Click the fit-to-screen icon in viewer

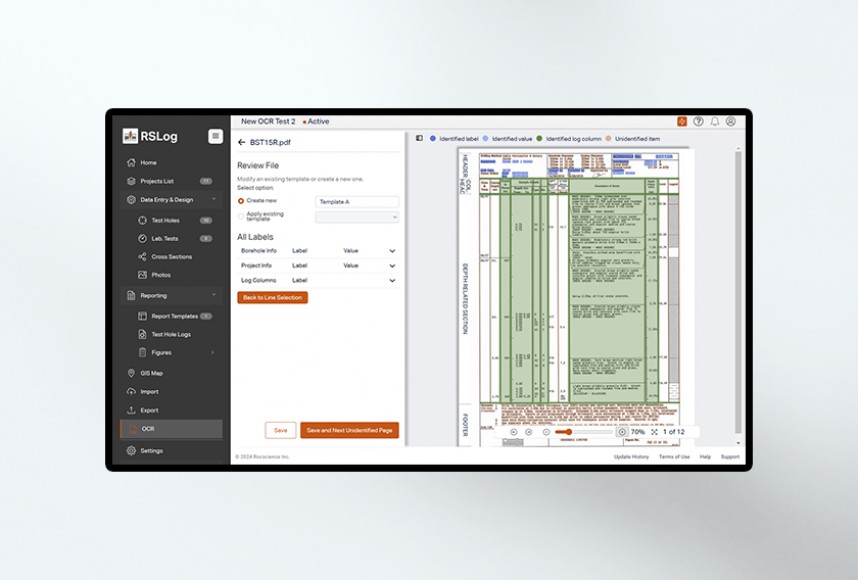click(x=654, y=432)
